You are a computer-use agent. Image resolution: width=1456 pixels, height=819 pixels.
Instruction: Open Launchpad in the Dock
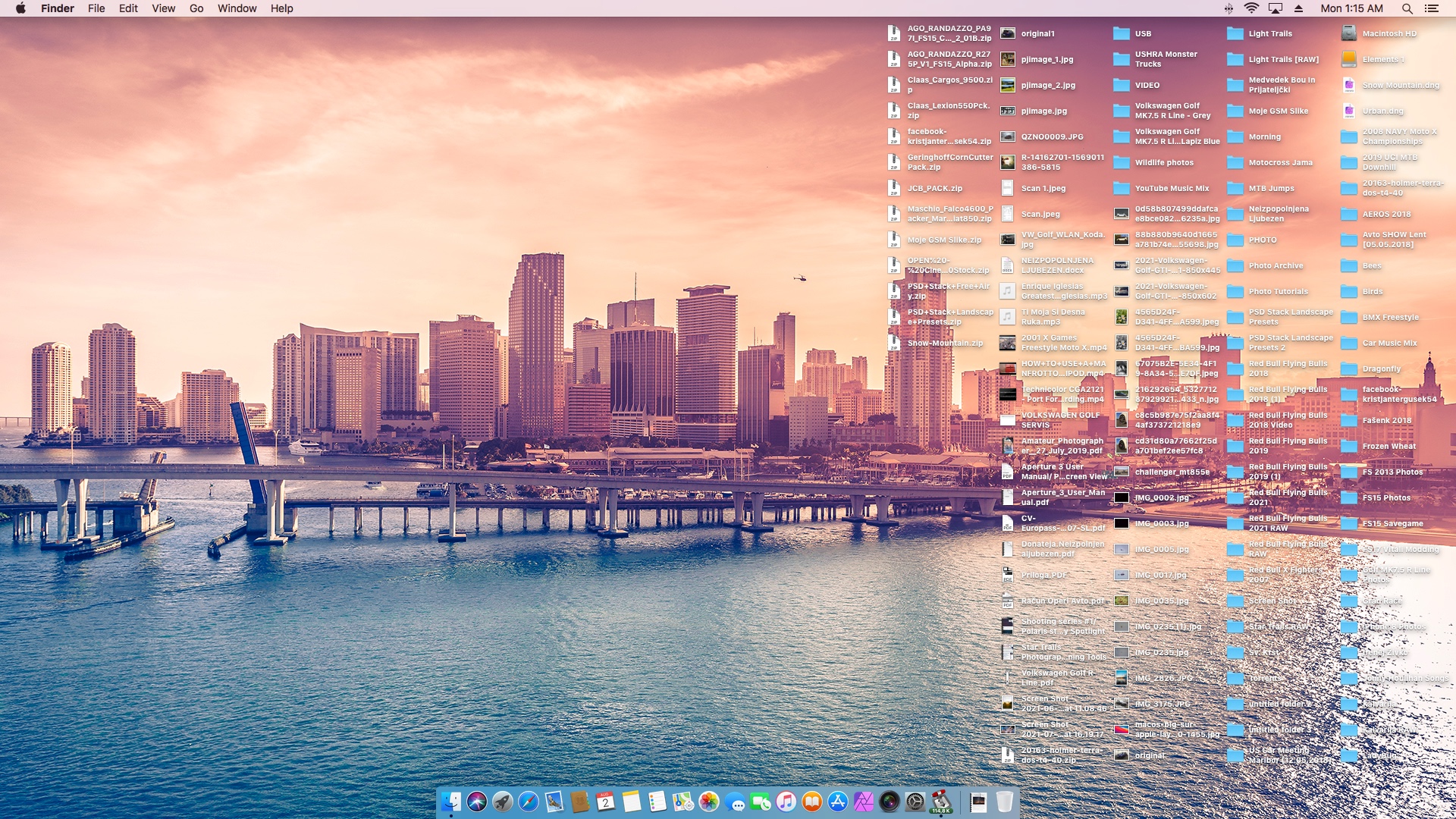coord(503,802)
